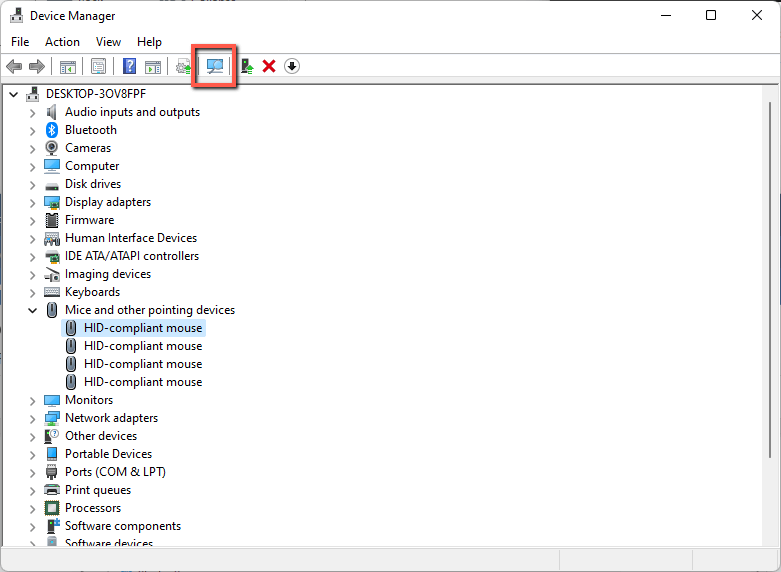Expand the Bluetooth category
Image resolution: width=781 pixels, height=572 pixels.
click(32, 131)
